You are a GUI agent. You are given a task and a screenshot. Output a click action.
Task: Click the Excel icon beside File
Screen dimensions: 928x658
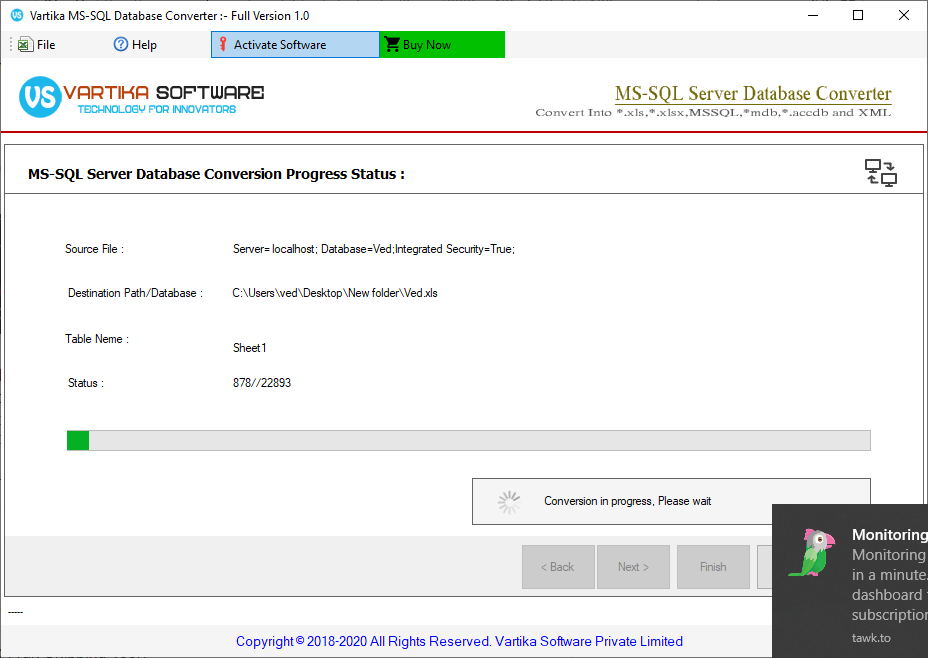(25, 45)
